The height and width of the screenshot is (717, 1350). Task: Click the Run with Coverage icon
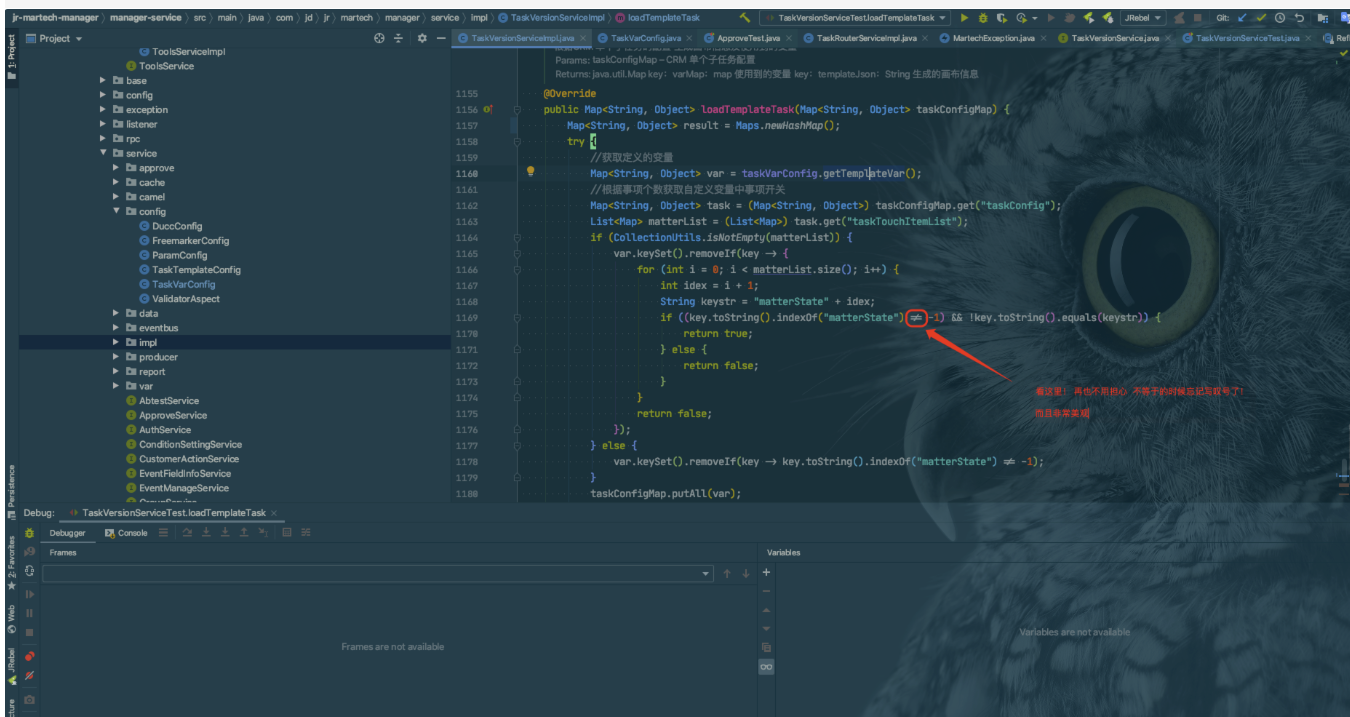click(x=1002, y=18)
